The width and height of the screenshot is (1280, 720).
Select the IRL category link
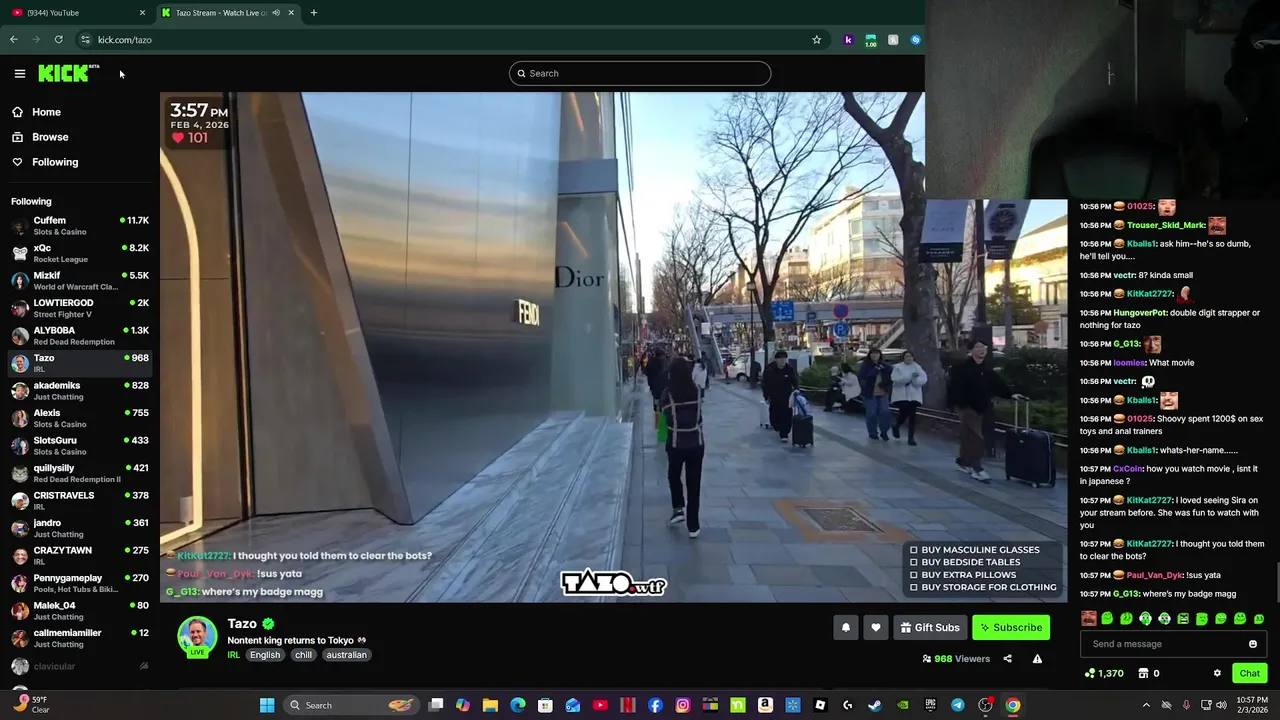(x=233, y=655)
